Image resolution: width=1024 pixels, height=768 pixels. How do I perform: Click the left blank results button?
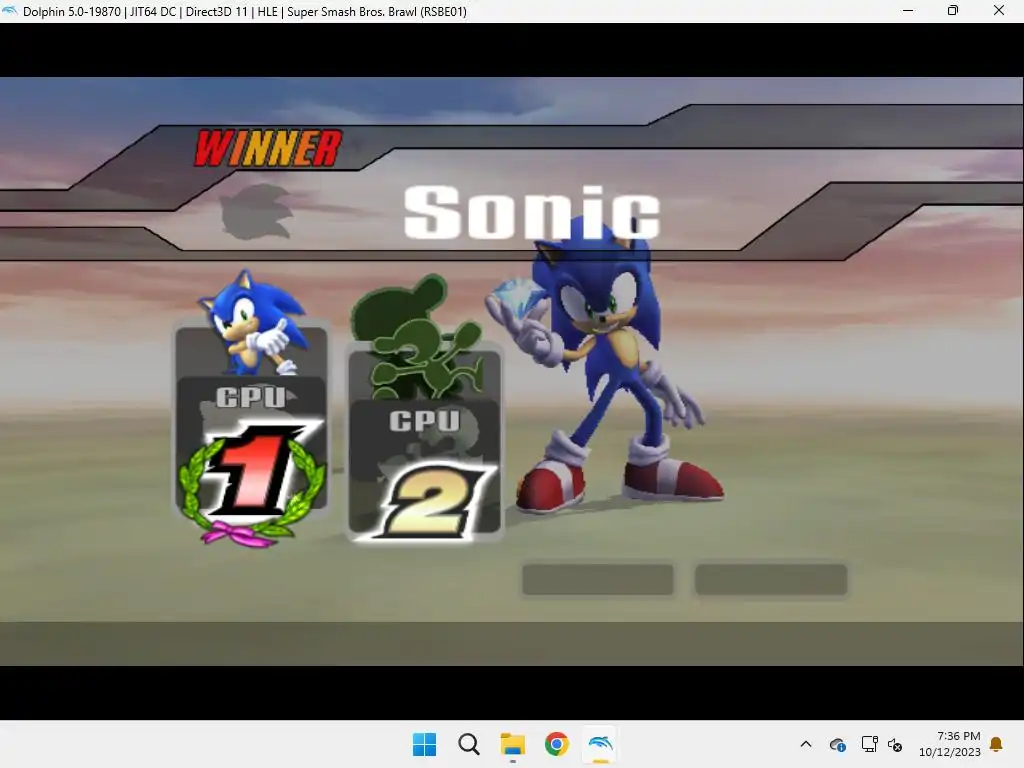tap(598, 580)
